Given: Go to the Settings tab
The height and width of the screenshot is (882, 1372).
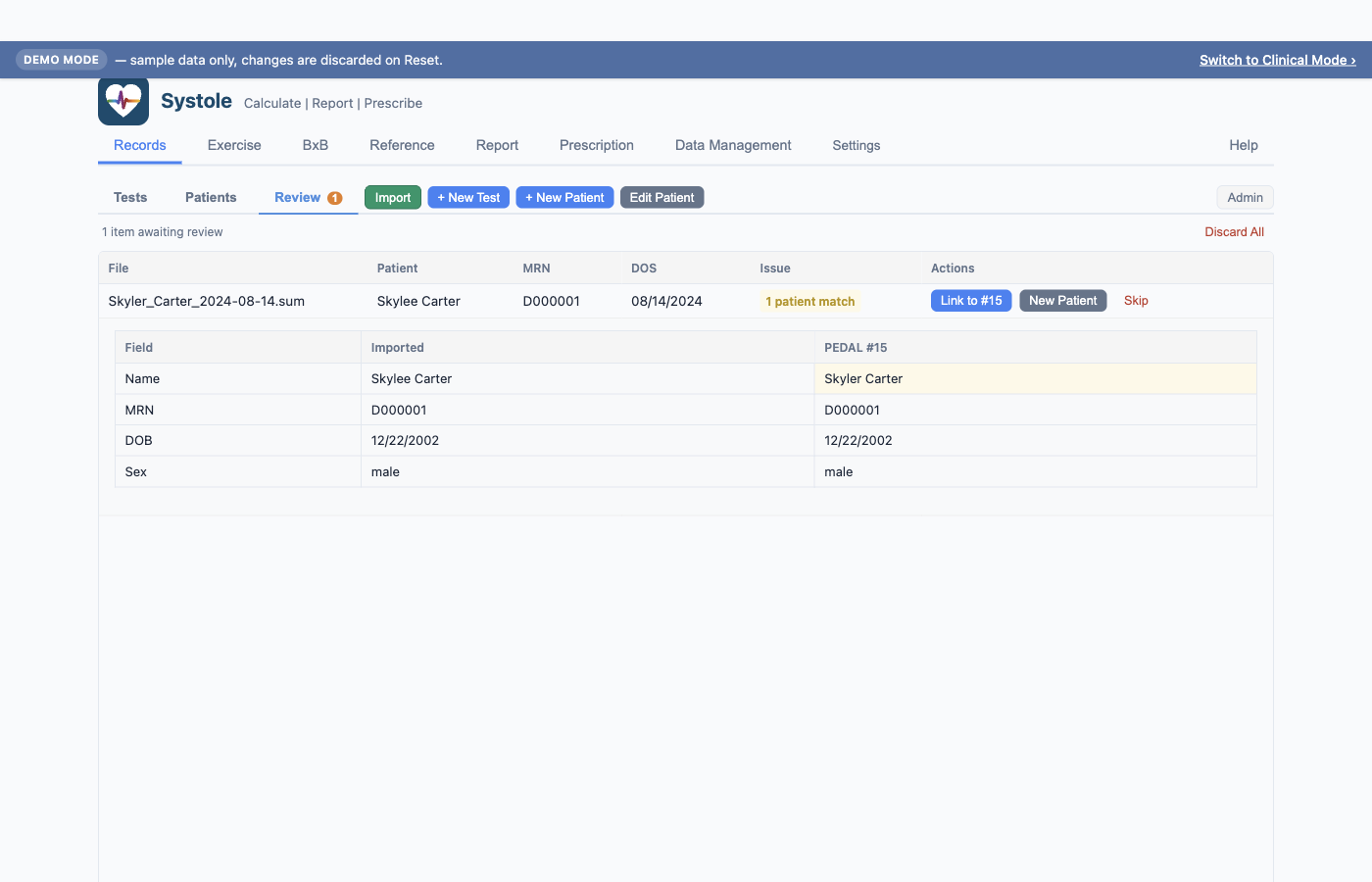Looking at the screenshot, I should [x=857, y=145].
